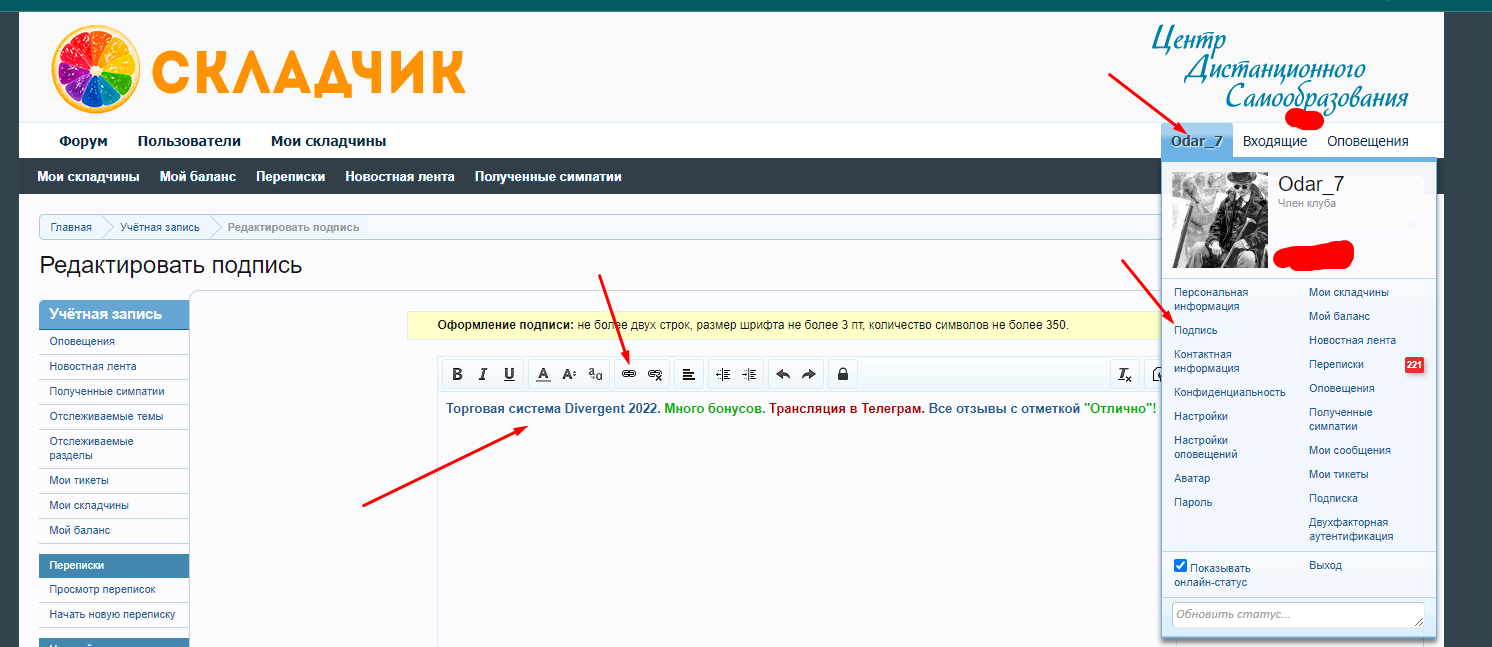Image resolution: width=1492 pixels, height=647 pixels.
Task: Open Мои тикеты in left sidebar
Action: [114, 480]
